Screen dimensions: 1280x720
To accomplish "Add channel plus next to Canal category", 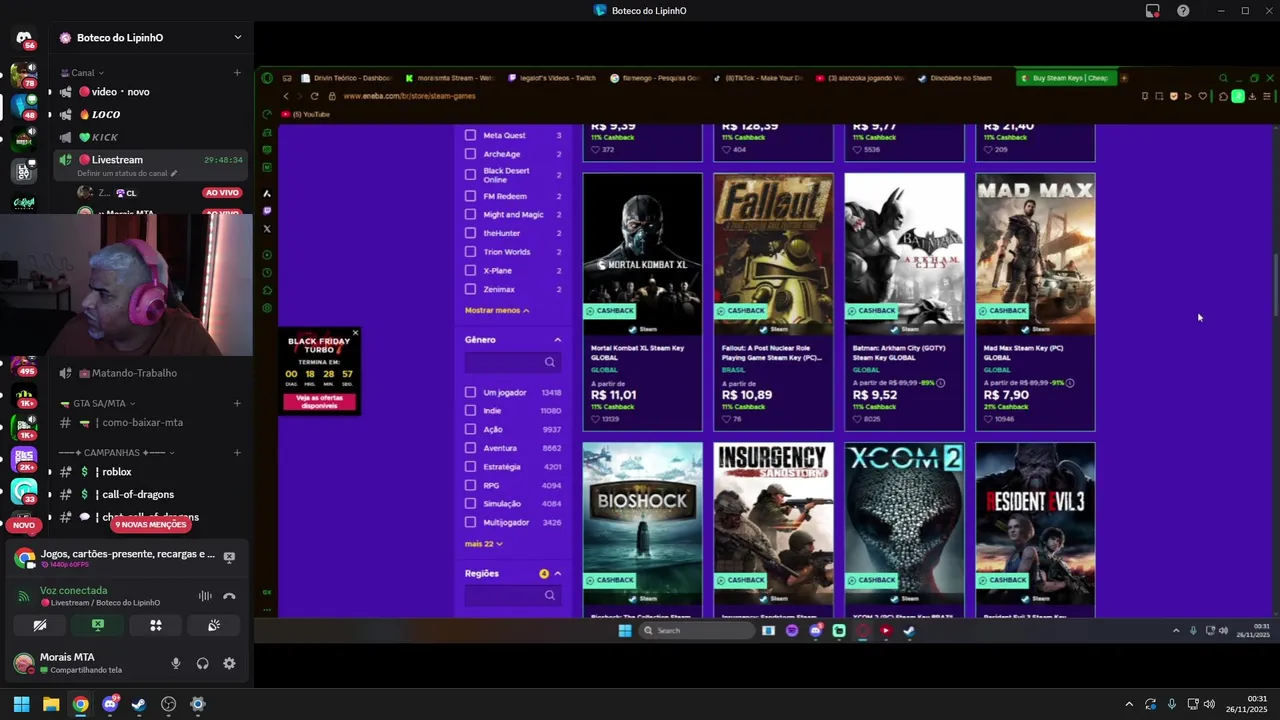I will (237, 73).
